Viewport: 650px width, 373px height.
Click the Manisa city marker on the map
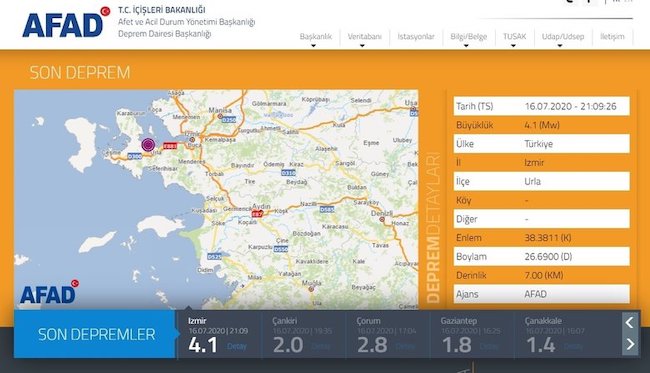[220, 116]
